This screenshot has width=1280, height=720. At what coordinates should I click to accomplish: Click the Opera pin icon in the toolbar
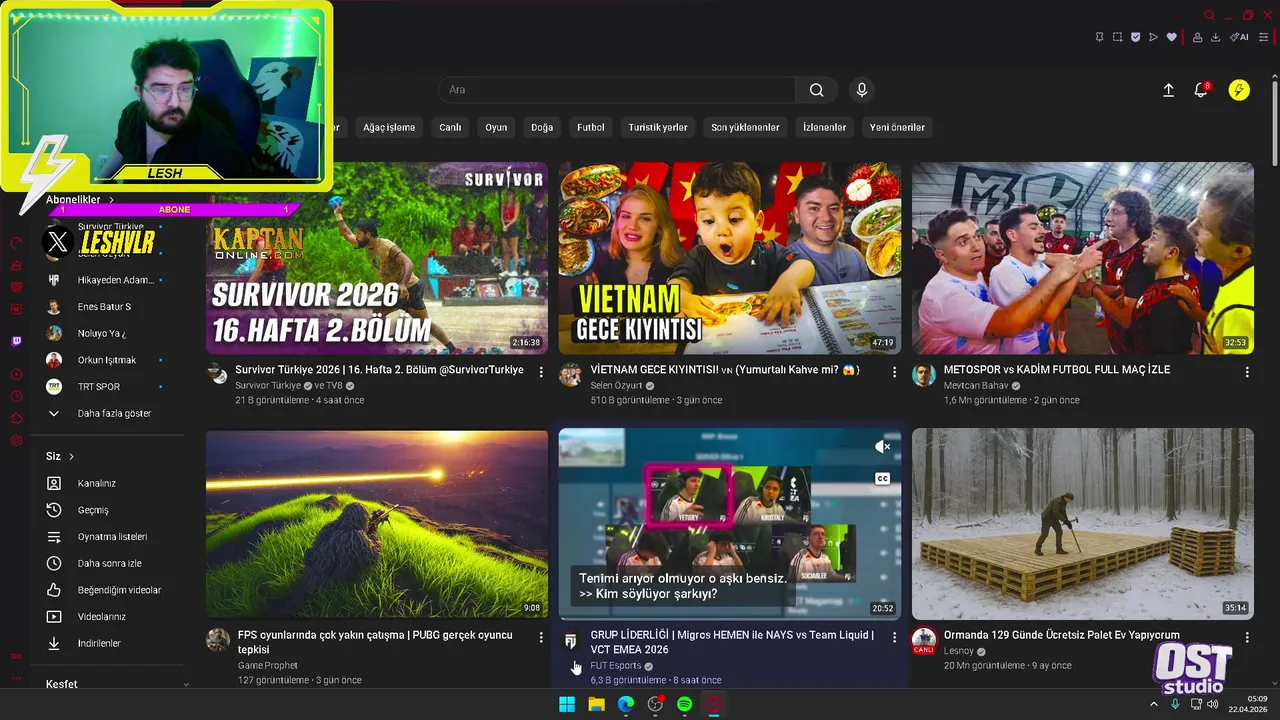[1099, 37]
